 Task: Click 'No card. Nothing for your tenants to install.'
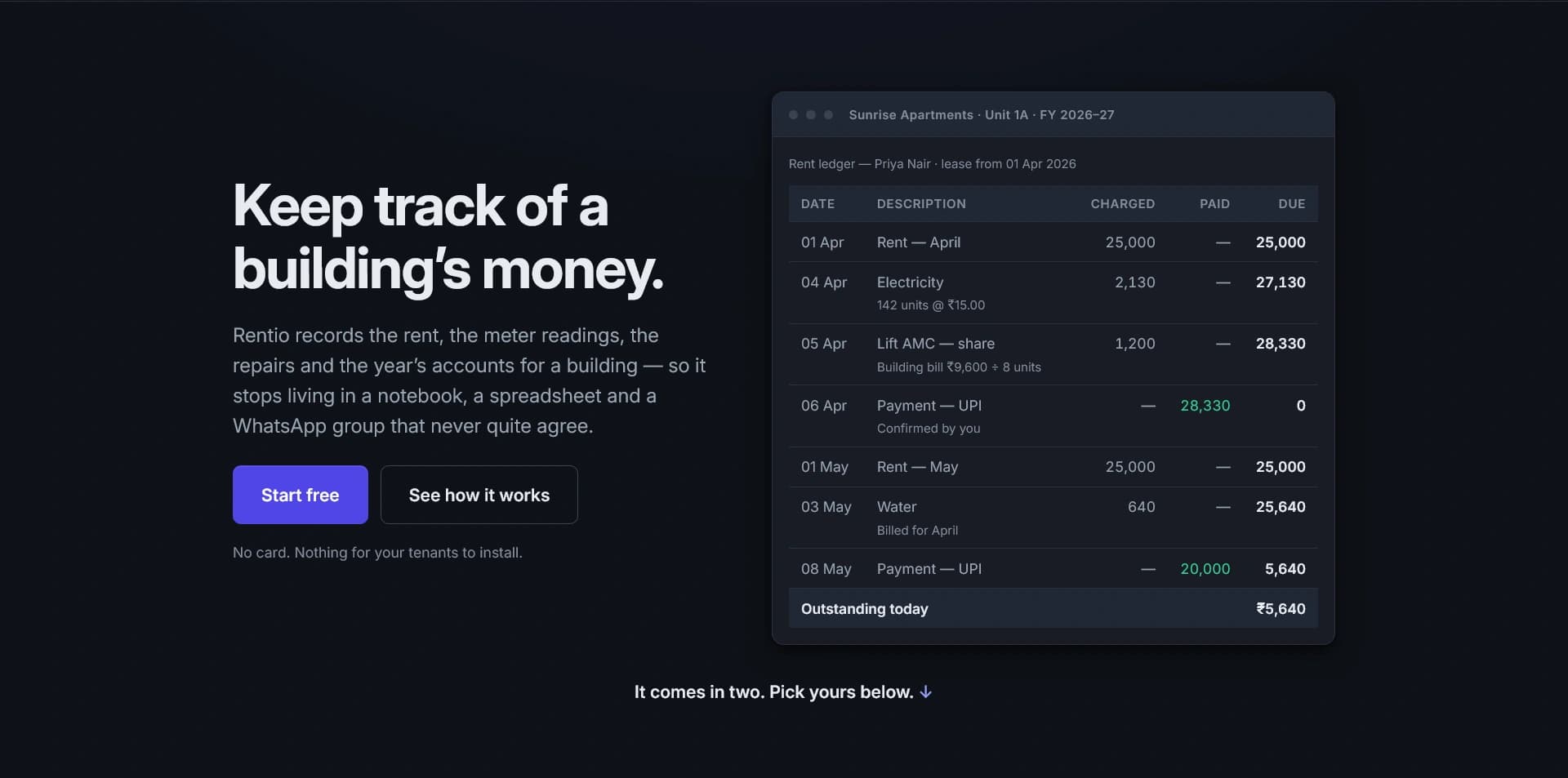point(377,553)
